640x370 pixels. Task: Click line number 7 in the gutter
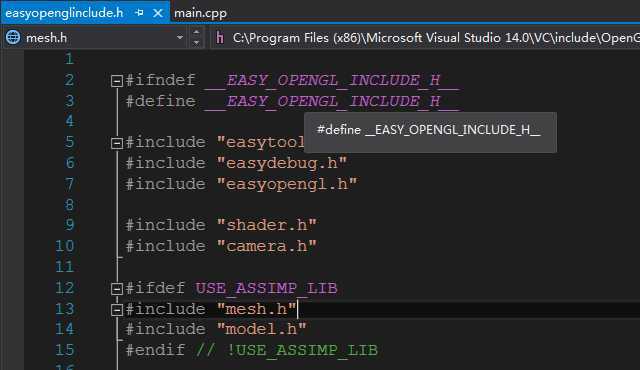click(69, 184)
